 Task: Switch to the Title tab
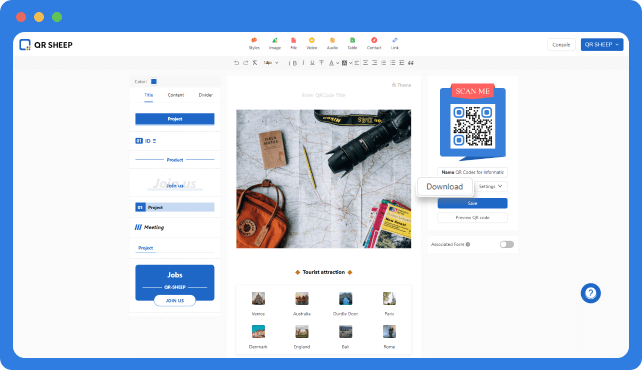(149, 95)
